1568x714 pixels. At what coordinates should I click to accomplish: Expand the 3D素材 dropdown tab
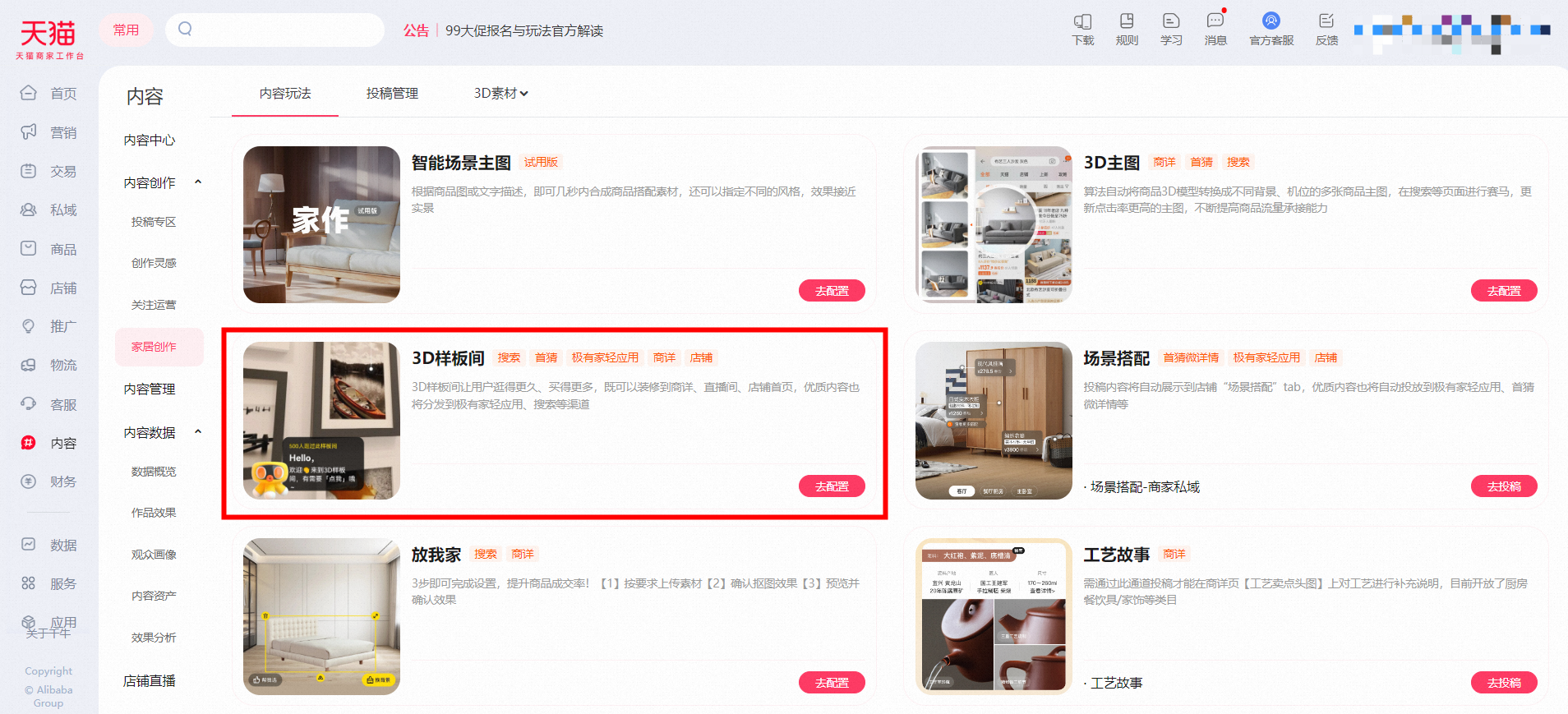point(500,94)
